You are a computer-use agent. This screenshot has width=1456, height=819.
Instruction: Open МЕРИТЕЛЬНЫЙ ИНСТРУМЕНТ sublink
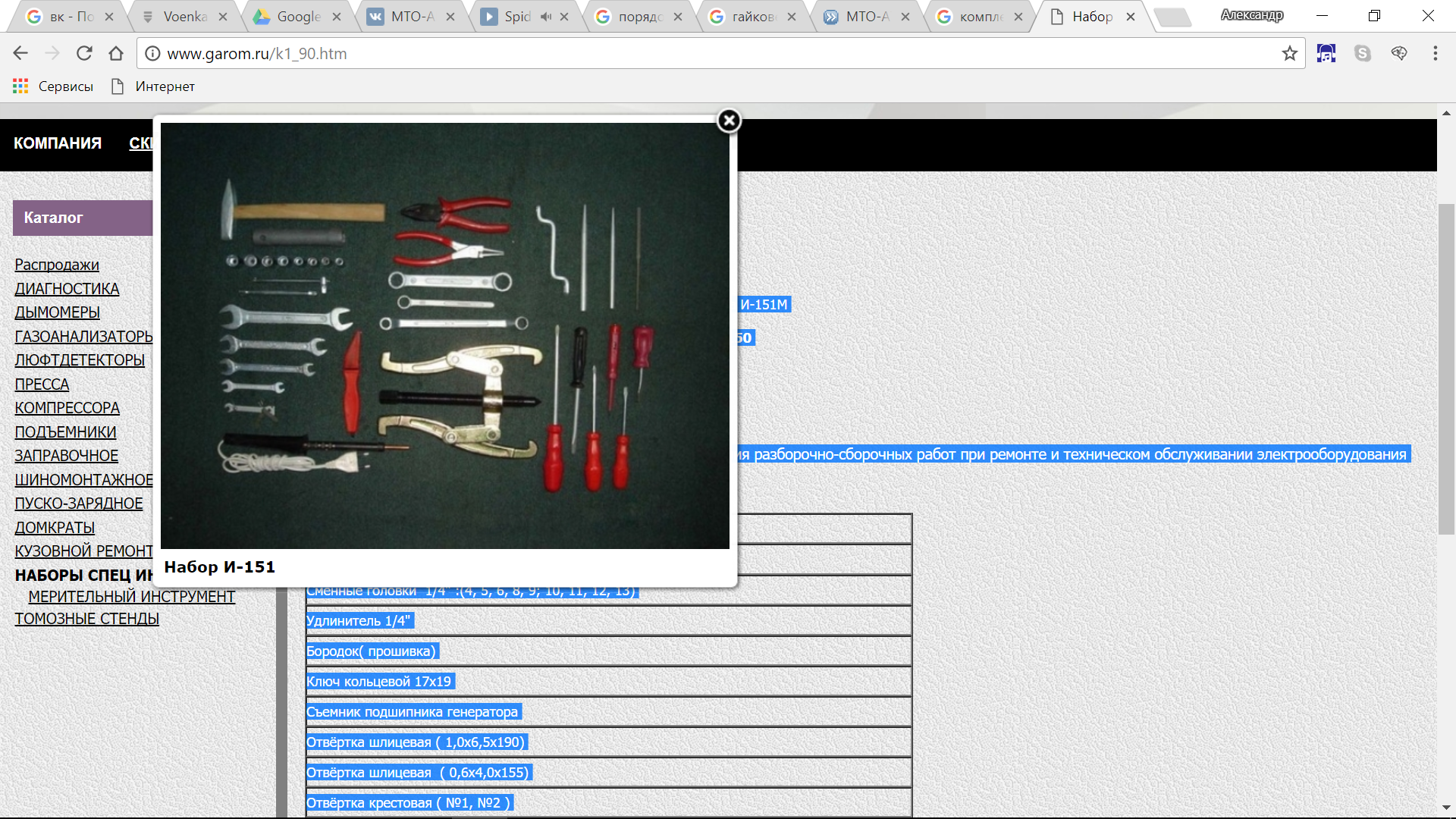pos(131,597)
